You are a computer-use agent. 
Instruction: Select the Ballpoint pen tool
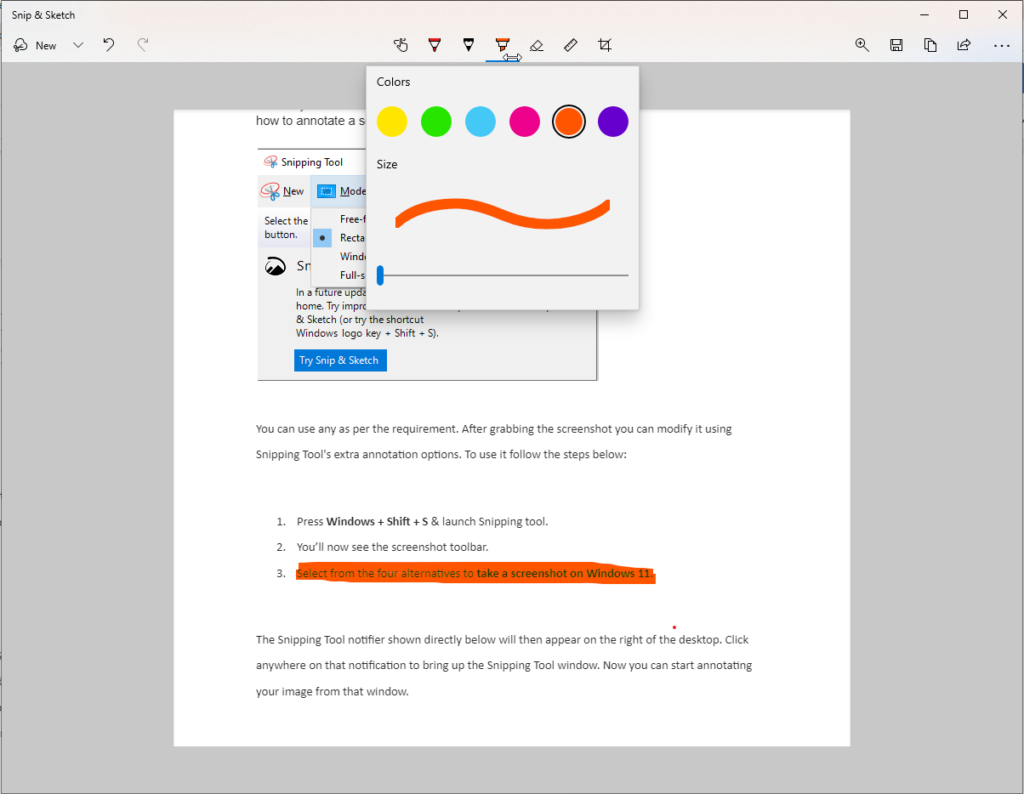tap(435, 45)
